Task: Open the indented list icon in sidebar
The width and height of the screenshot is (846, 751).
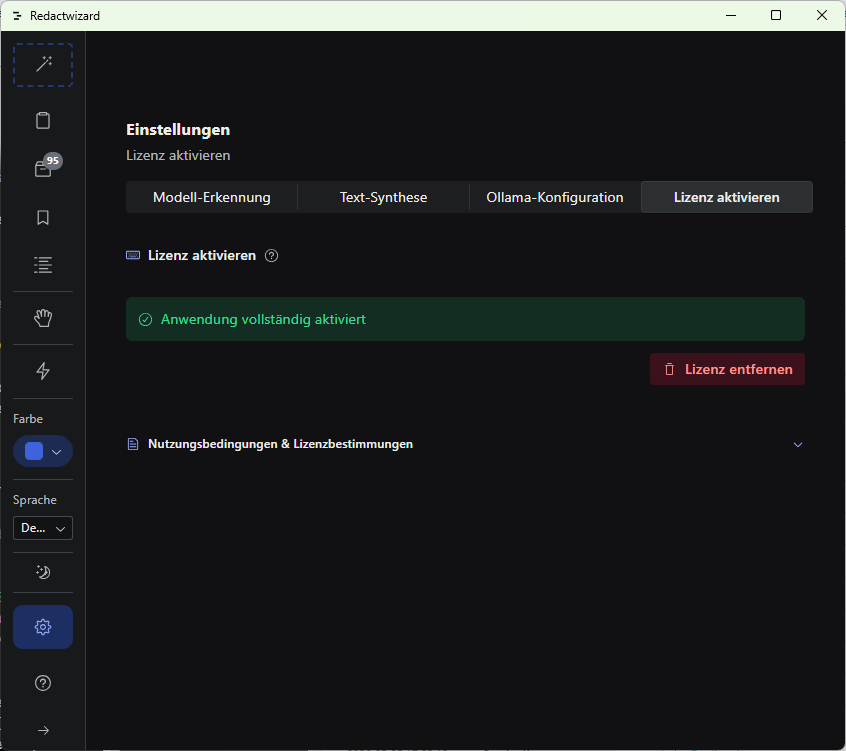Action: pyautogui.click(x=43, y=265)
